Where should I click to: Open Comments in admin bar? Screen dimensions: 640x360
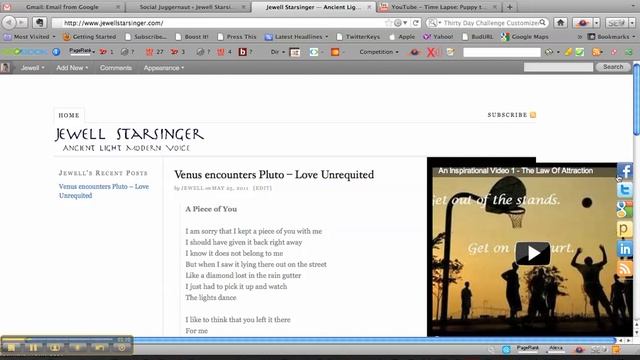pyautogui.click(x=116, y=68)
